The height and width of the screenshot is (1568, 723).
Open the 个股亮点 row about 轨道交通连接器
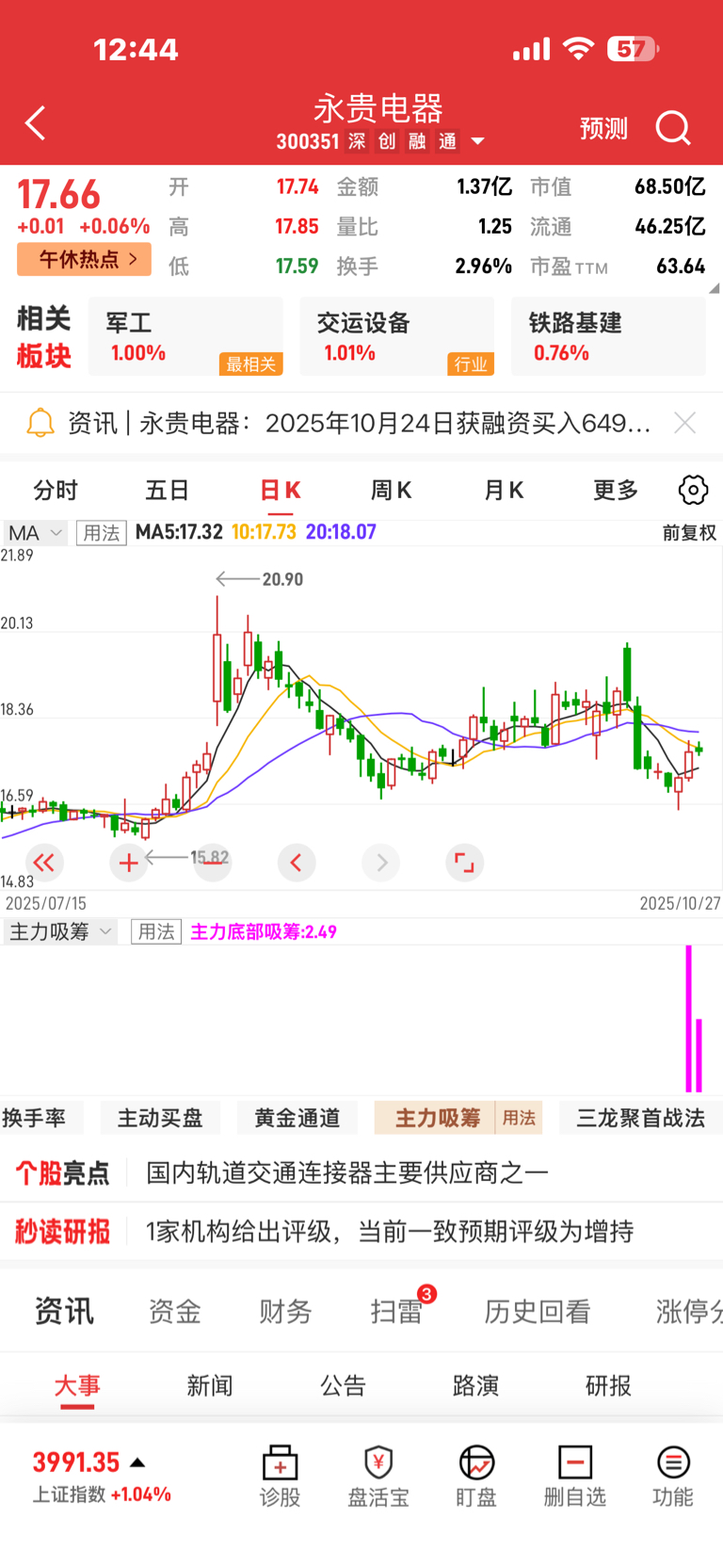click(361, 1172)
